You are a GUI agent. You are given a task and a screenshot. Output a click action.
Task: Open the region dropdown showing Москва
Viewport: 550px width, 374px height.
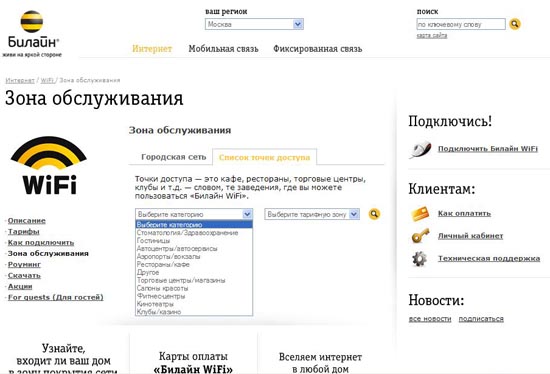[254, 24]
